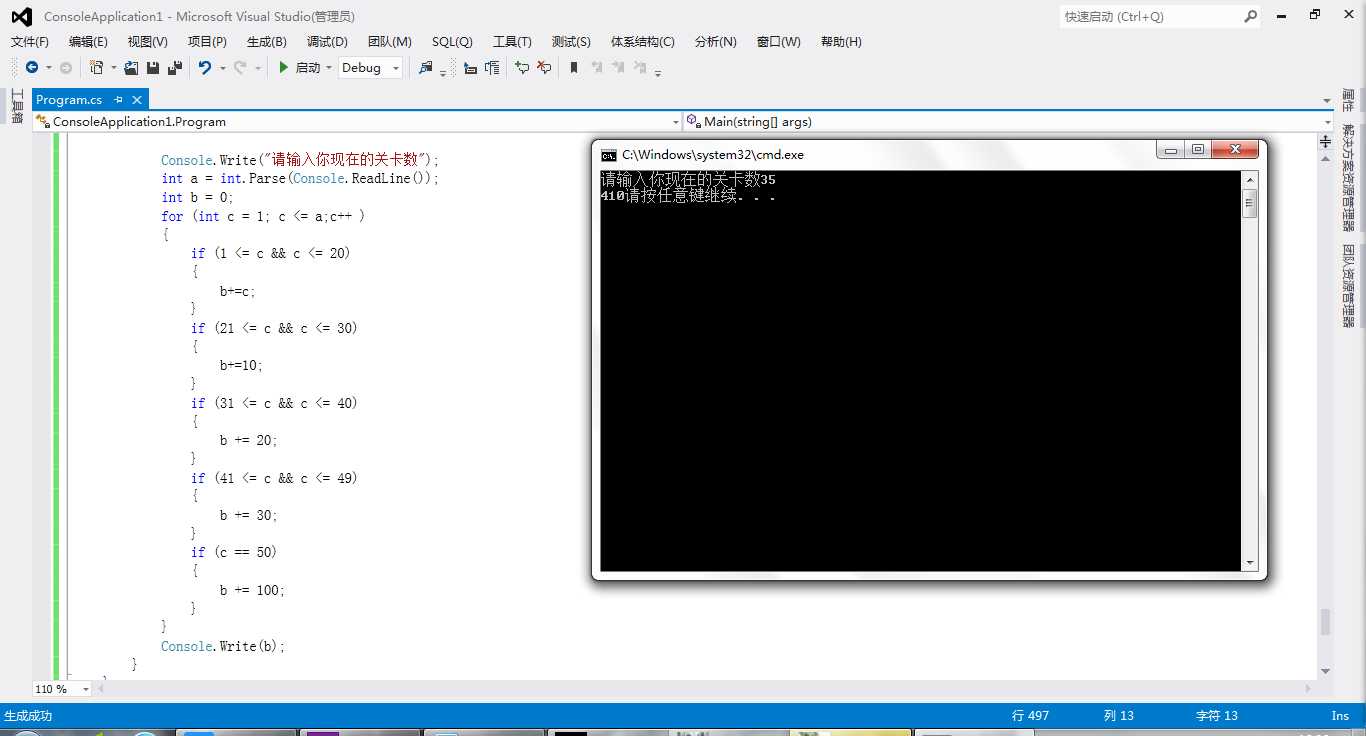Click the Save All double-floppy icon
Image resolution: width=1366 pixels, height=736 pixels.
coord(175,68)
